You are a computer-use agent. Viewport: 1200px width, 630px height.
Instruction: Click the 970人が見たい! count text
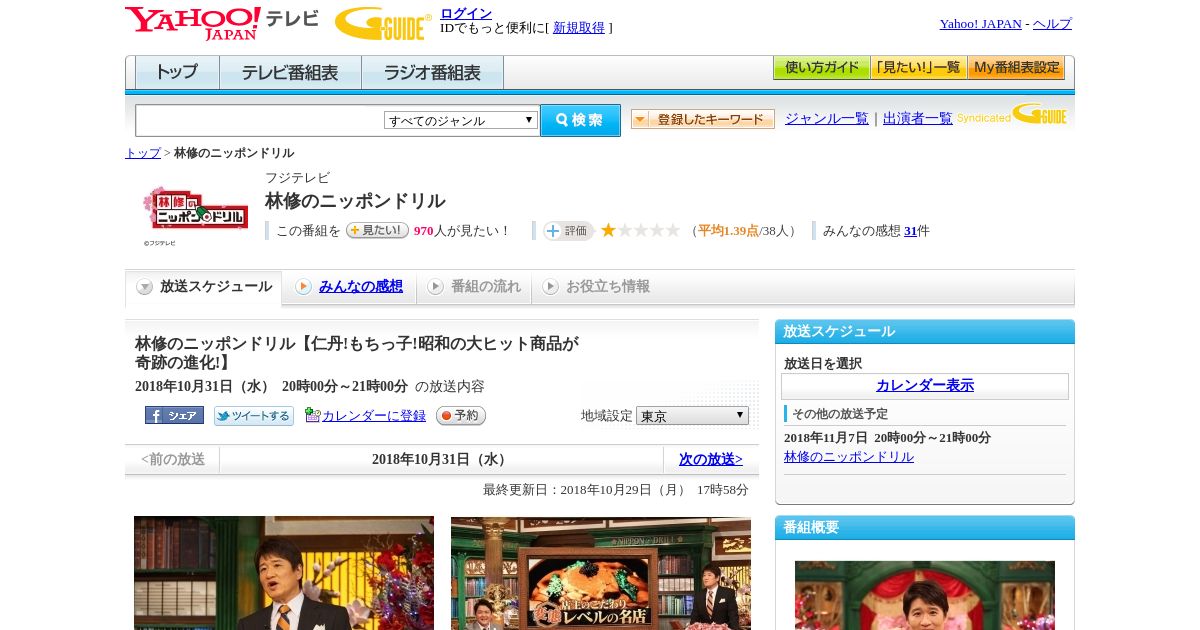462,231
